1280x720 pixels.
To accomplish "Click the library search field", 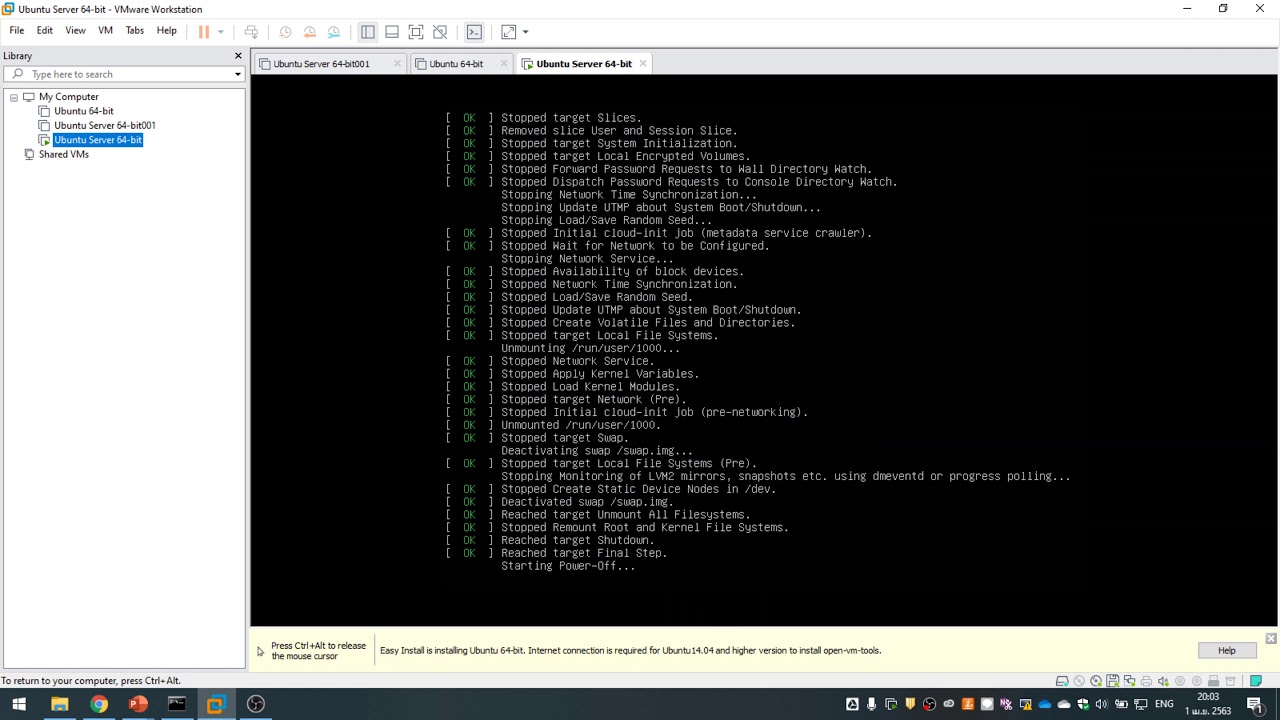I will (x=125, y=74).
